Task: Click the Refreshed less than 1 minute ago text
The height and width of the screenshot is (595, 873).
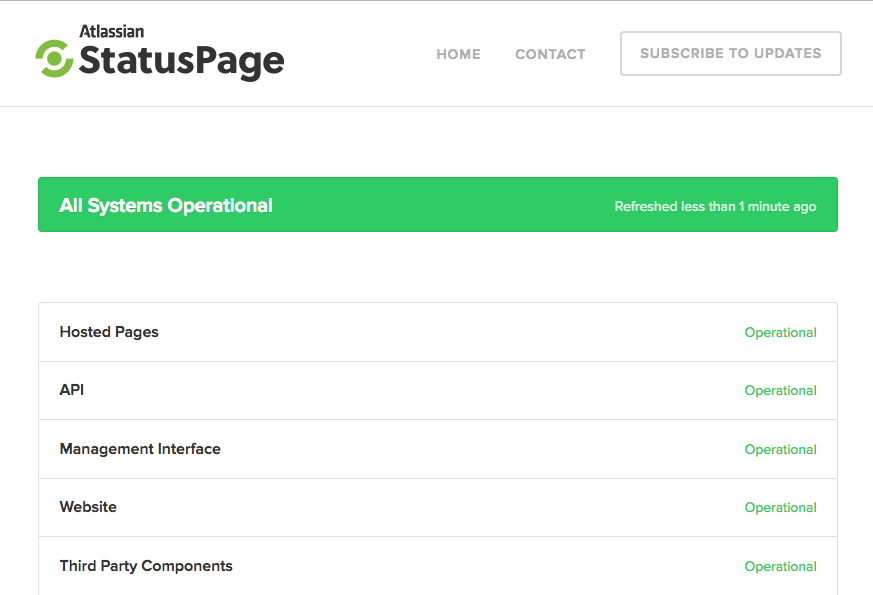Action: 715,207
